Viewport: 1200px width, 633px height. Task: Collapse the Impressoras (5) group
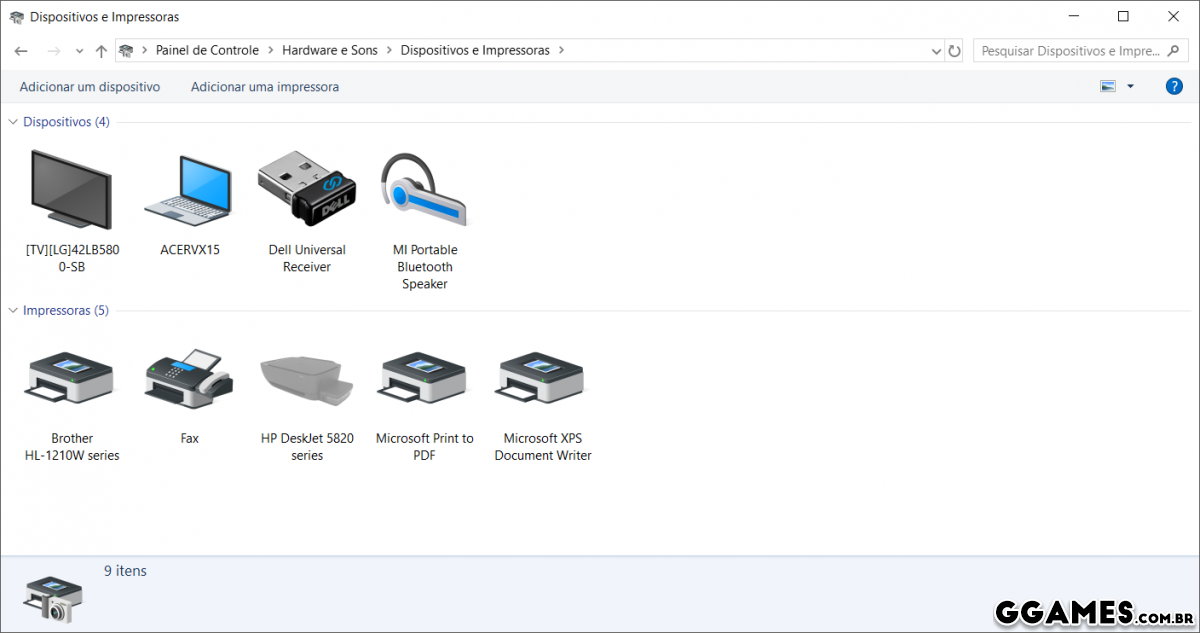tap(13, 311)
